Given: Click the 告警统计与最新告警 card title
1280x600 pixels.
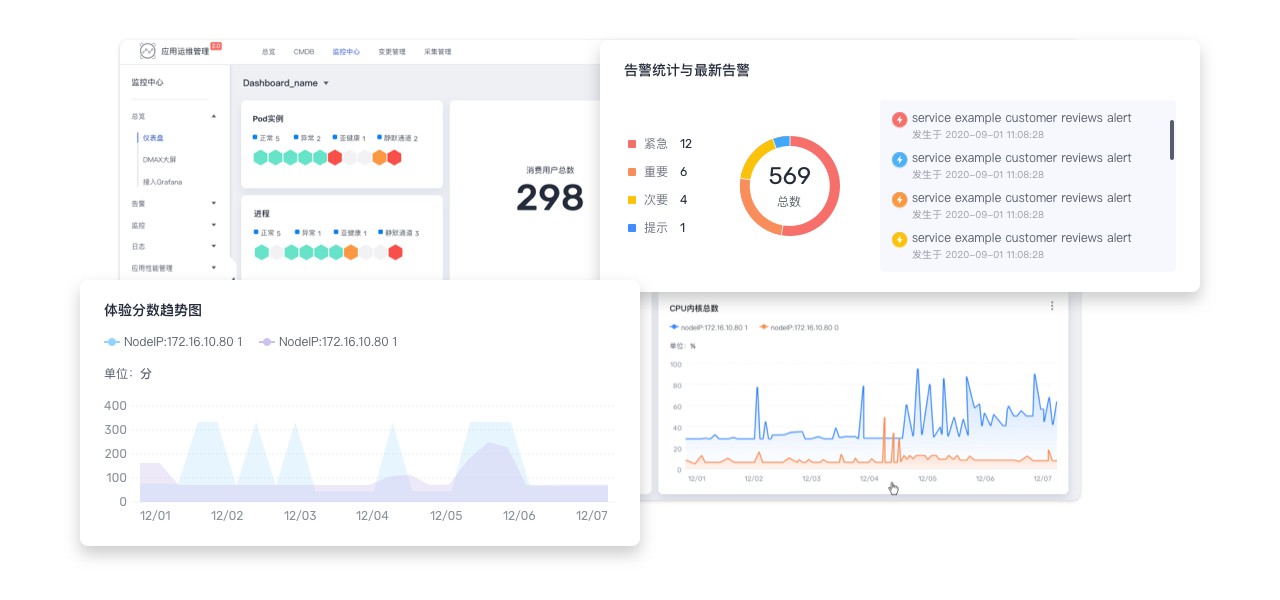Looking at the screenshot, I should point(687,71).
